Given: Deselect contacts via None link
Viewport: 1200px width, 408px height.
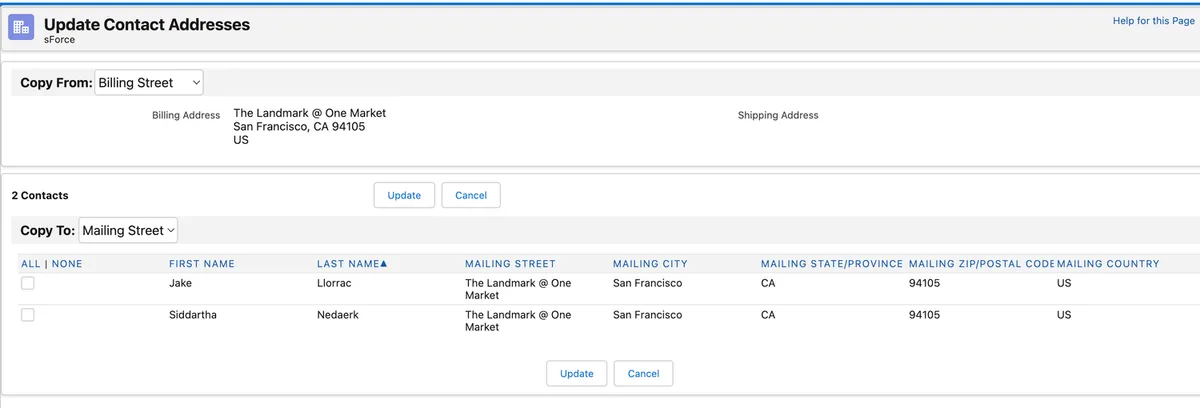Looking at the screenshot, I should [67, 264].
